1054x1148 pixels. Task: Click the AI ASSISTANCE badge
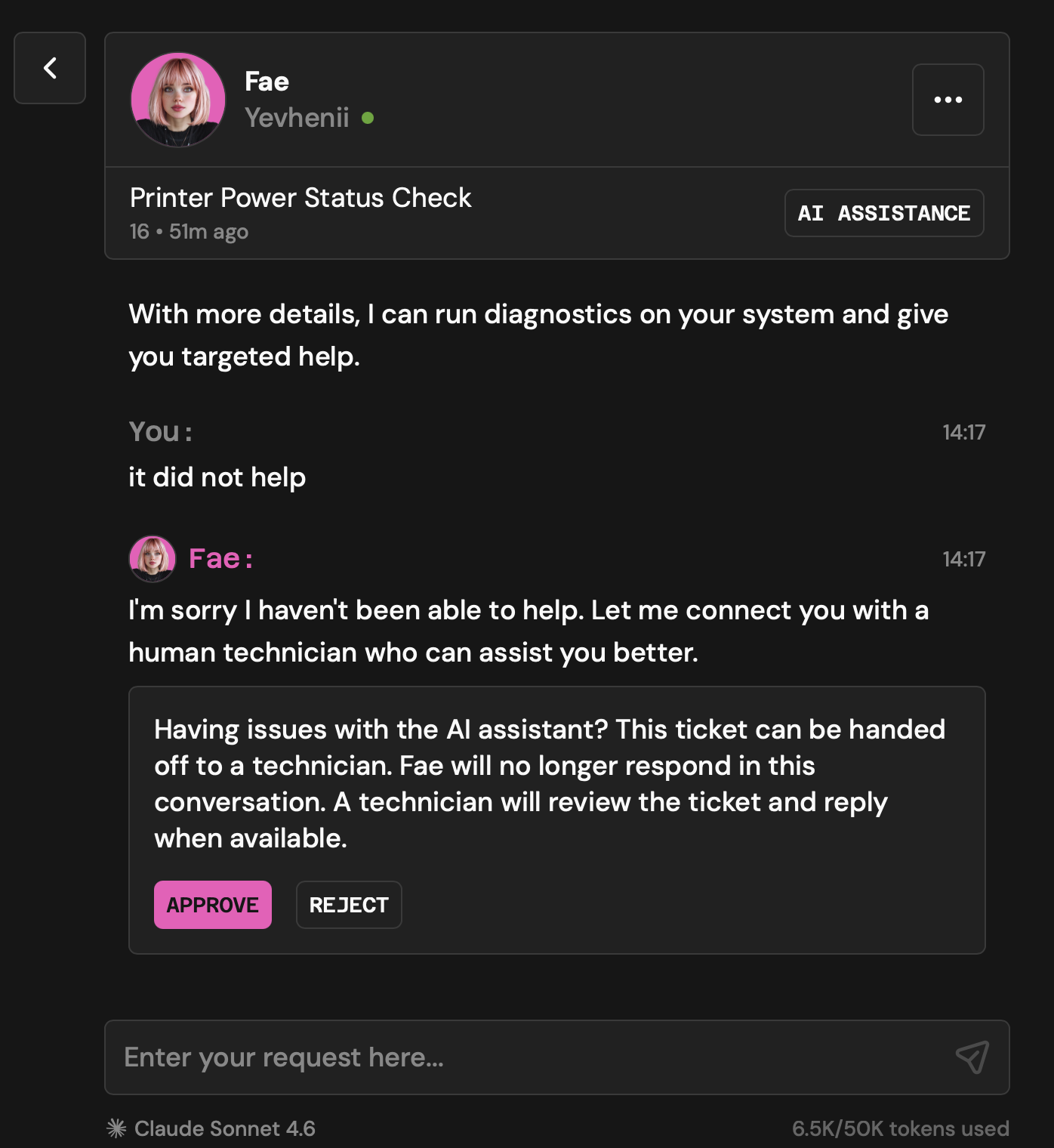coord(884,213)
